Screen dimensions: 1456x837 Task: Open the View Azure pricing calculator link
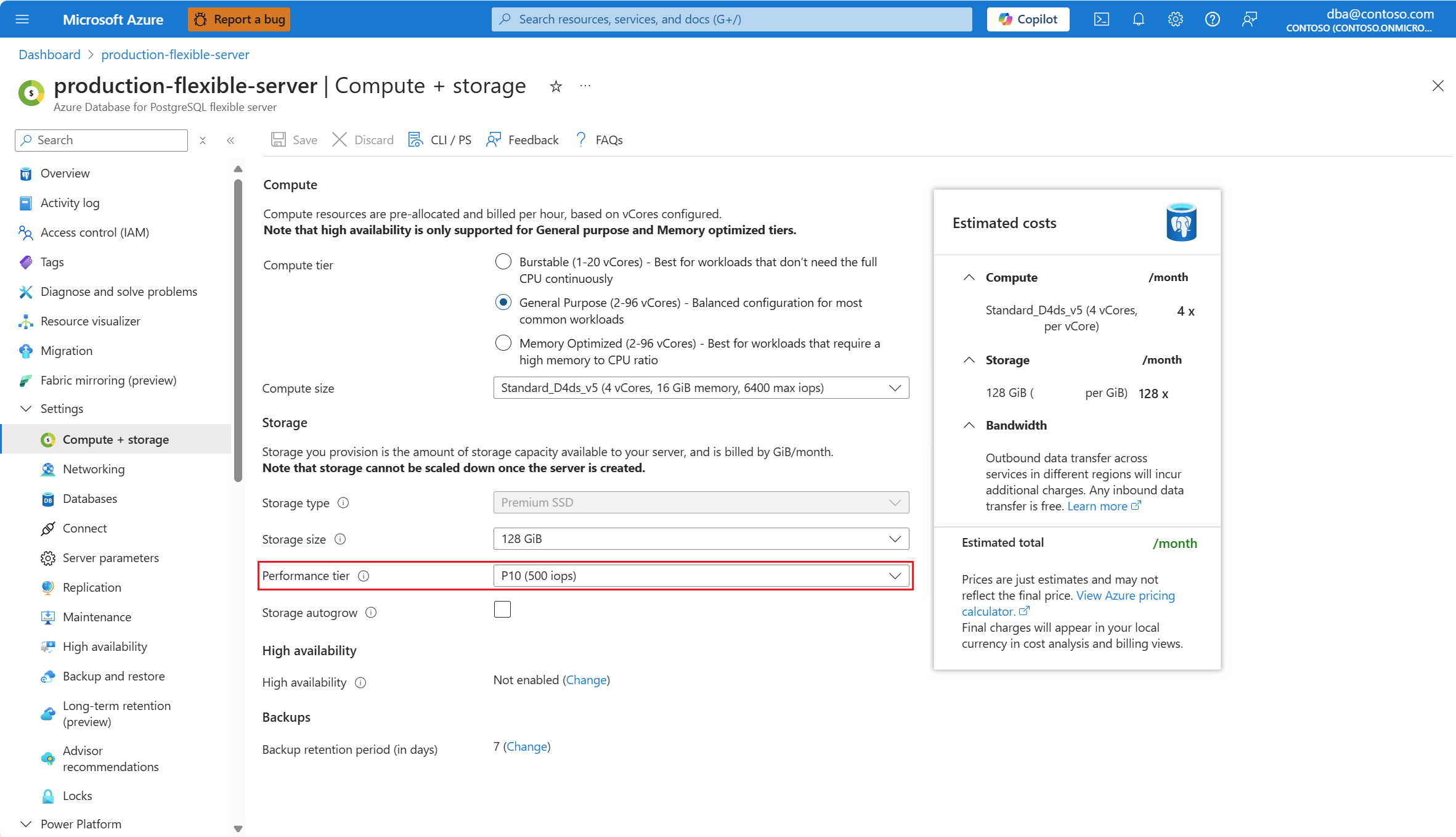1125,595
